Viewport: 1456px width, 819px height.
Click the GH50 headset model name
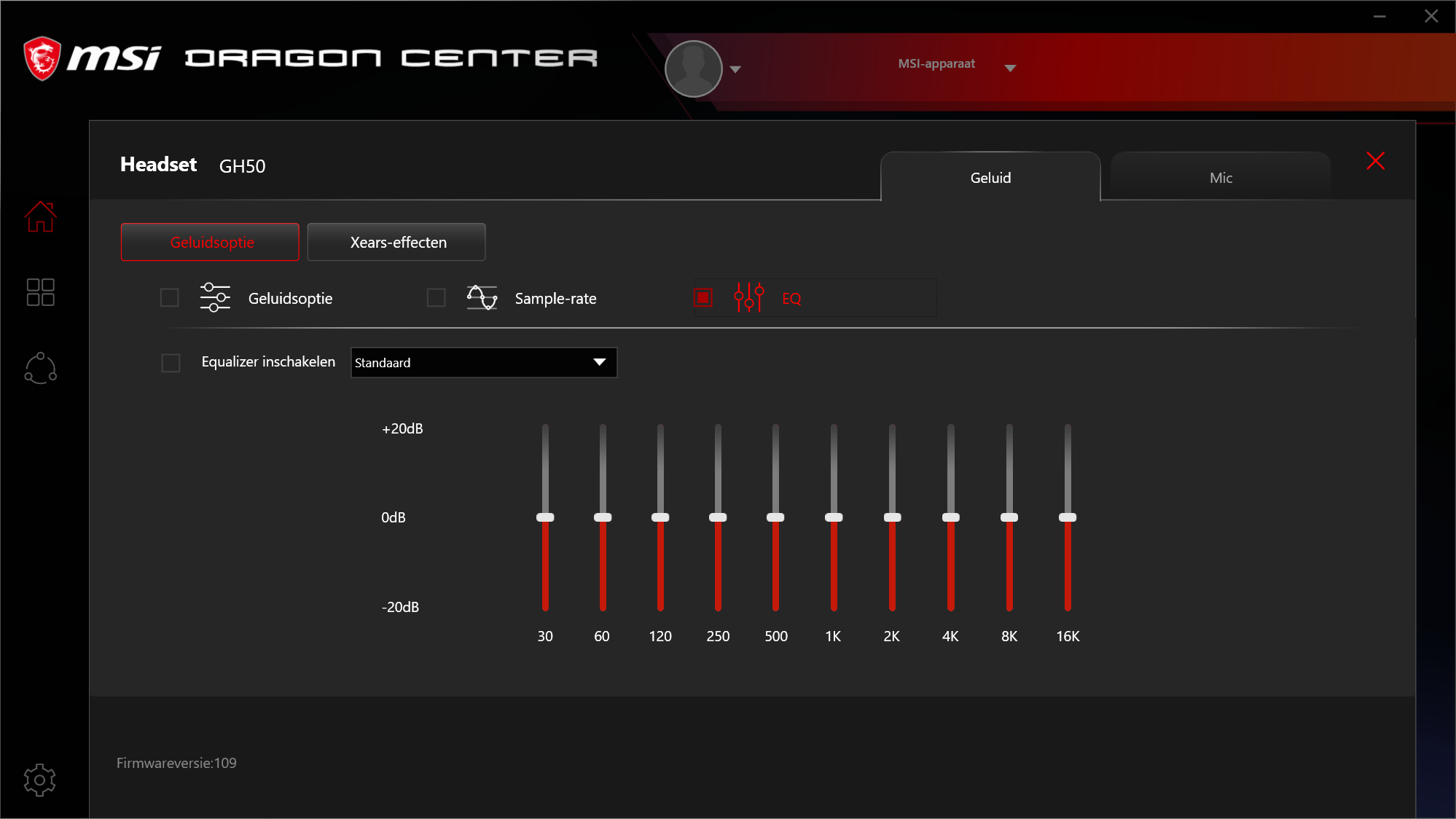pos(242,166)
